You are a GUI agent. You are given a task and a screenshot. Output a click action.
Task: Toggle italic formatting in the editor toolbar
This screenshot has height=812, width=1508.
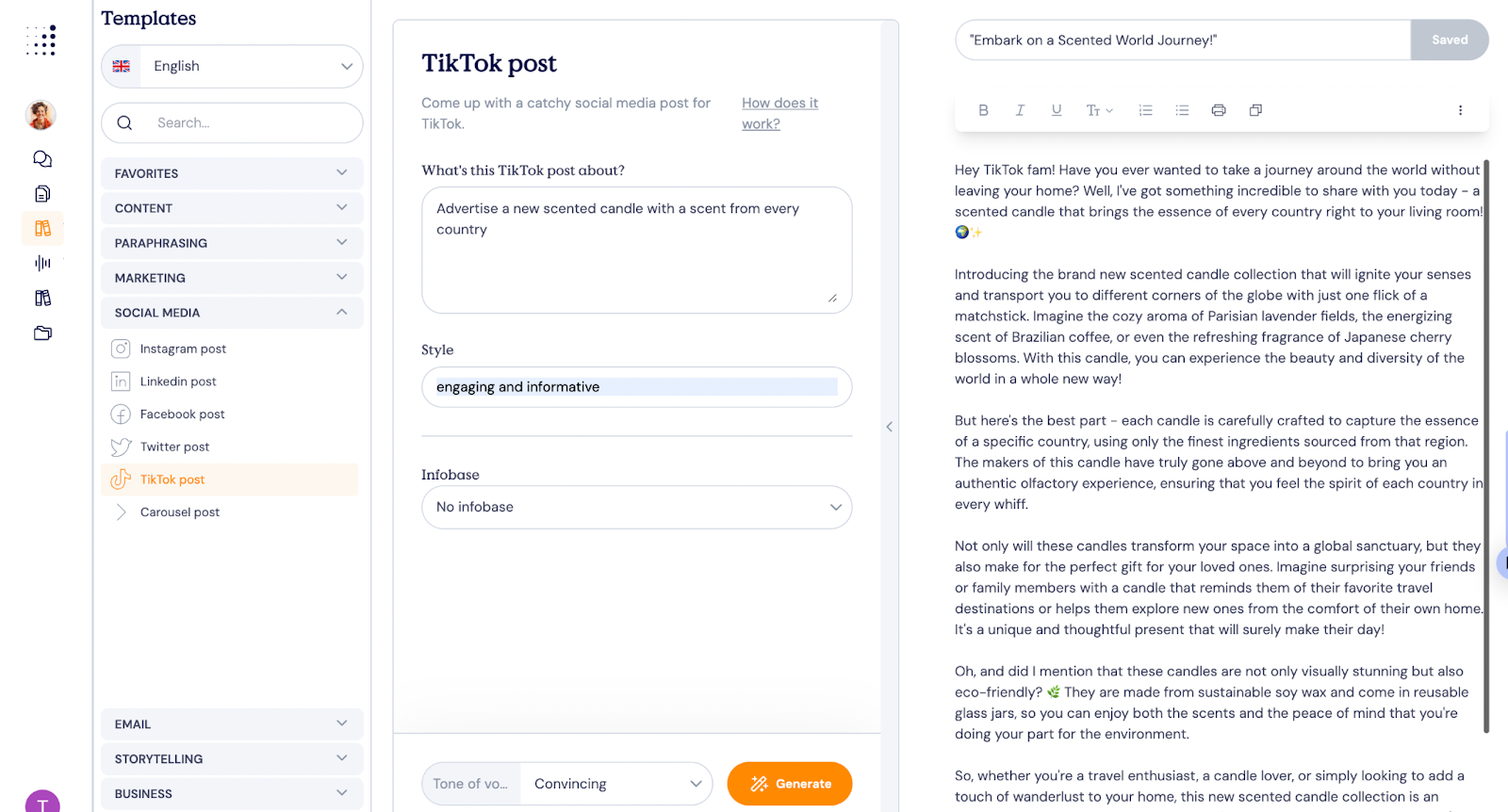pyautogui.click(x=1019, y=109)
